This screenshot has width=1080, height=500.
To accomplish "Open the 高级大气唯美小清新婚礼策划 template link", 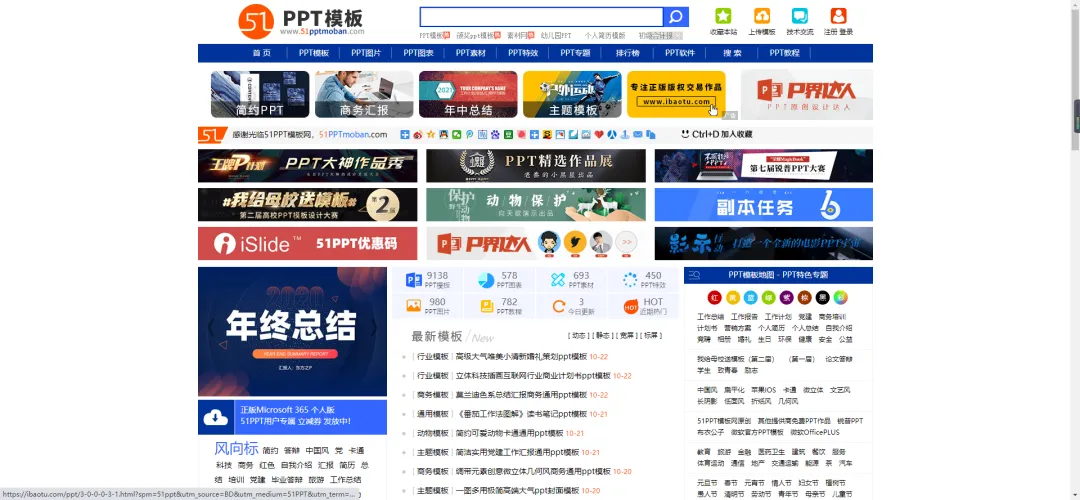I will point(520,356).
